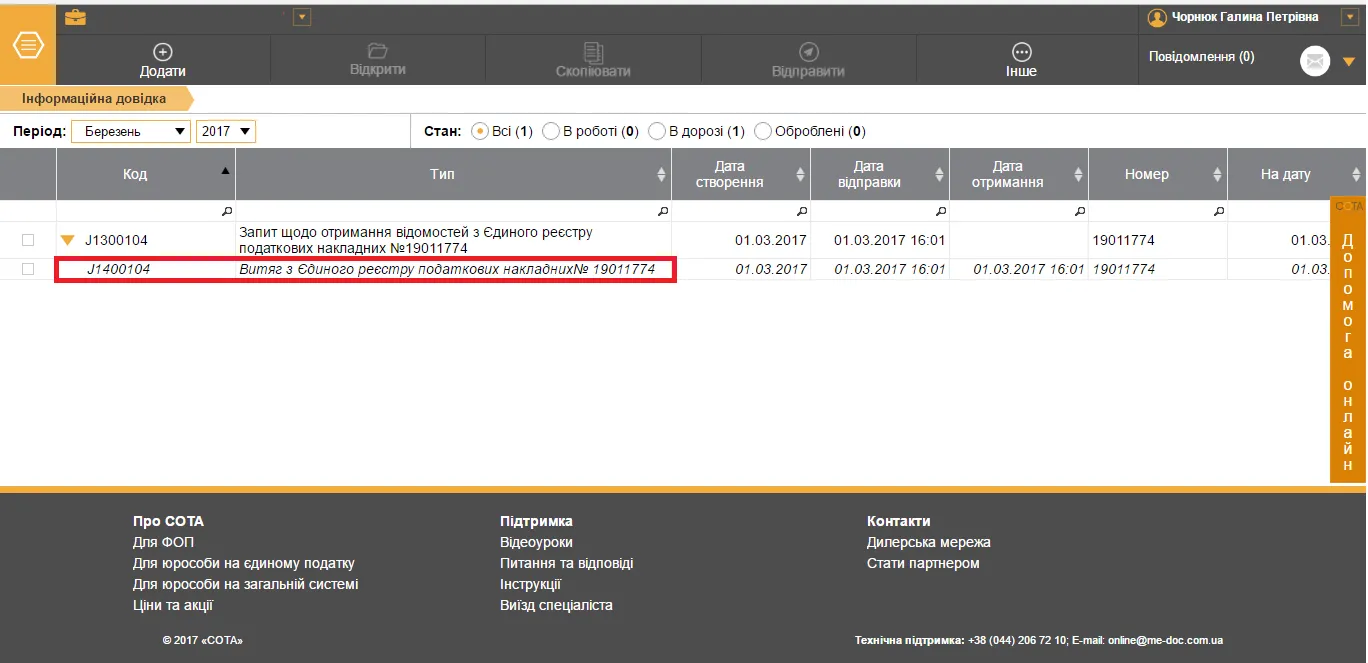Open the month dropdown showing Березень

(x=131, y=131)
